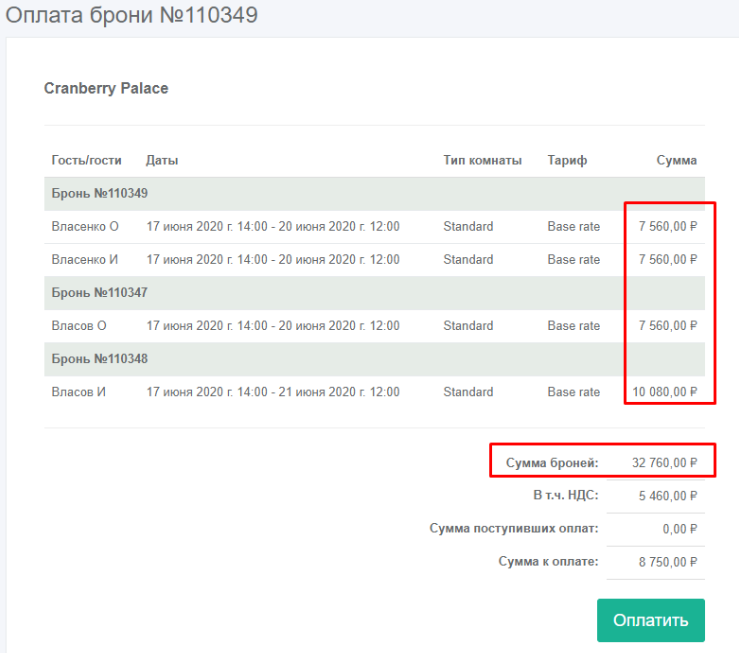
Task: Select the Оплата брони №110349 page title
Action: tap(132, 16)
